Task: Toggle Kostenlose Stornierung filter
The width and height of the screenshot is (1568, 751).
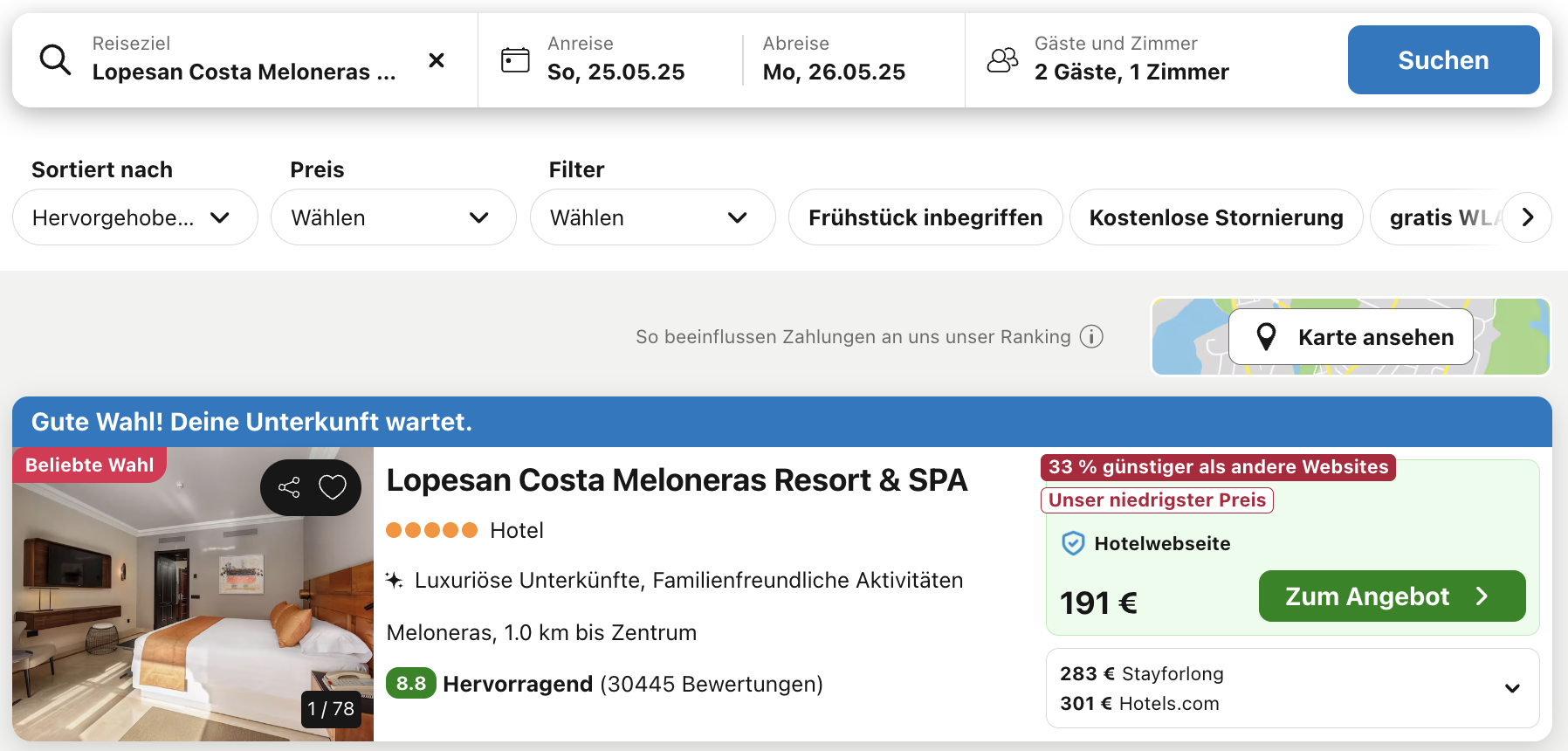Action: 1216,217
